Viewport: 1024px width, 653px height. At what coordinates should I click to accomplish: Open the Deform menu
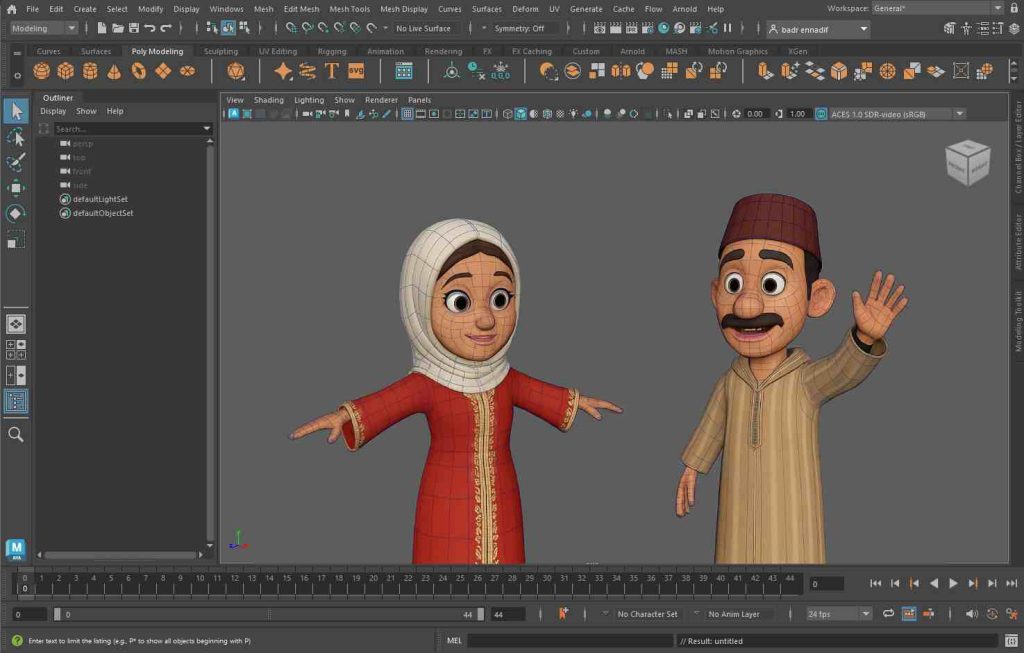(x=525, y=9)
